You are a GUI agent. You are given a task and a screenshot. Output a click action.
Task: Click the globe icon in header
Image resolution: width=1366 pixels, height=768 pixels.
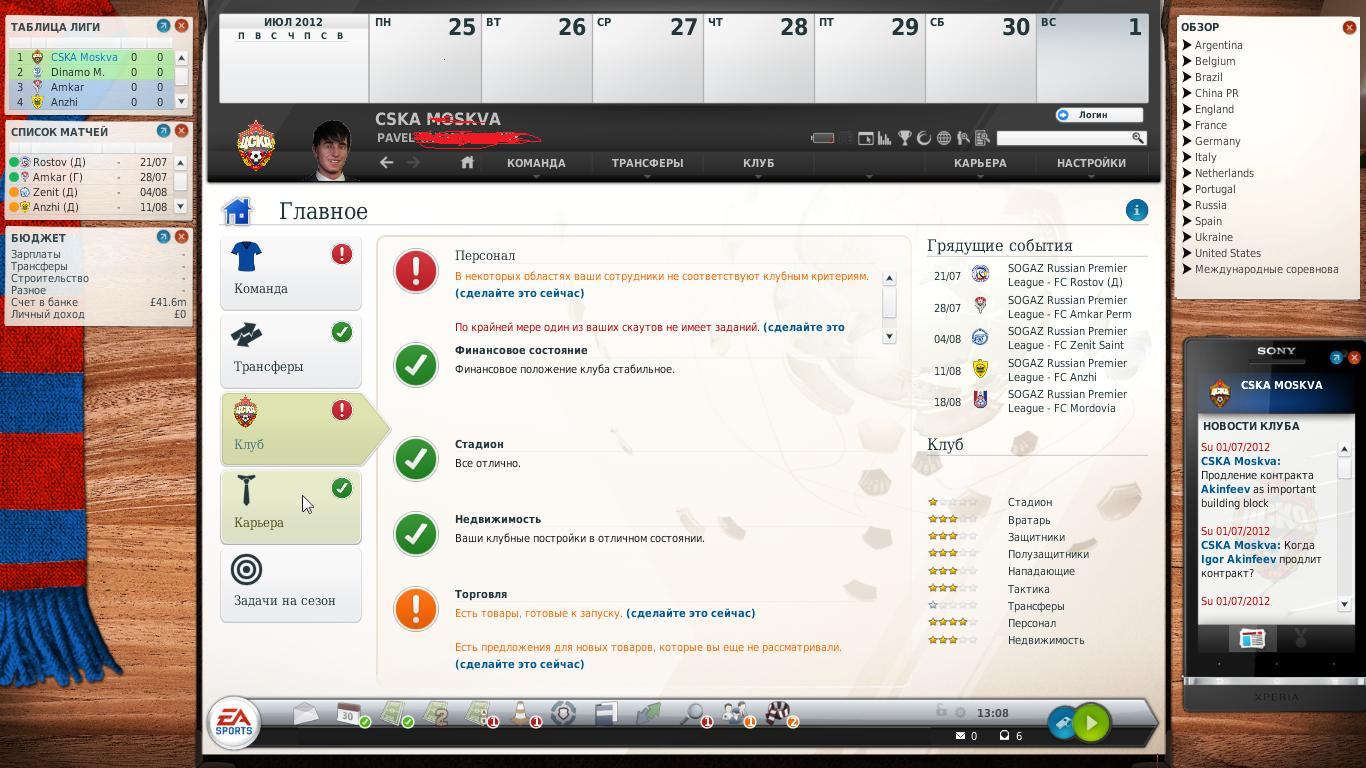click(x=943, y=138)
